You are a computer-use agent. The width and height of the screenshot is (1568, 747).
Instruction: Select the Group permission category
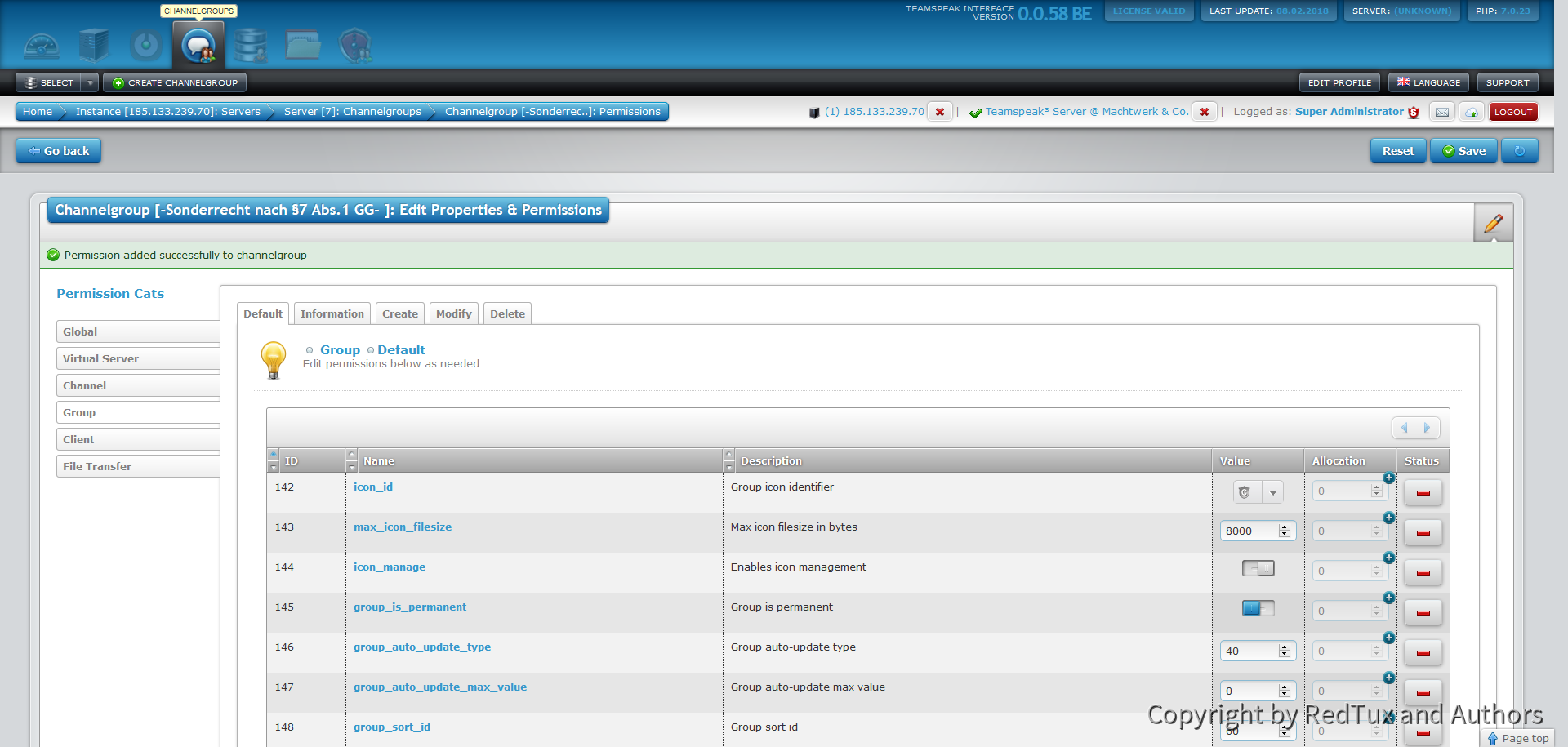click(x=138, y=412)
